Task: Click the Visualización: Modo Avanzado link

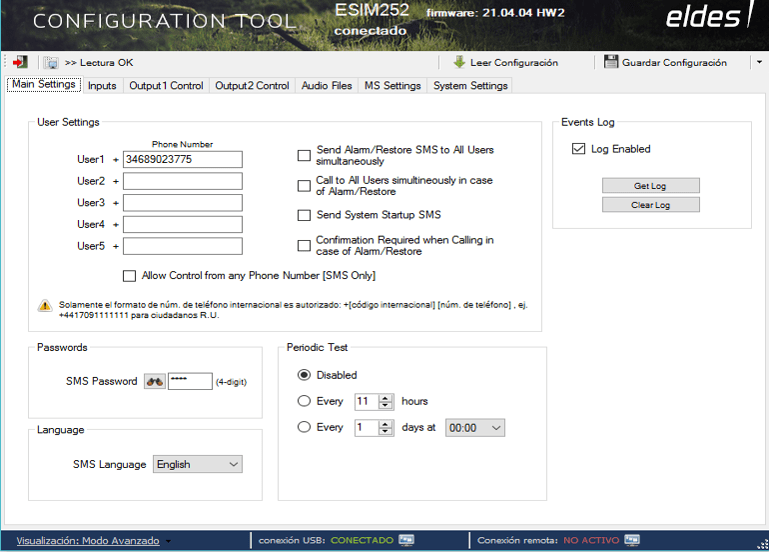Action: (88, 541)
